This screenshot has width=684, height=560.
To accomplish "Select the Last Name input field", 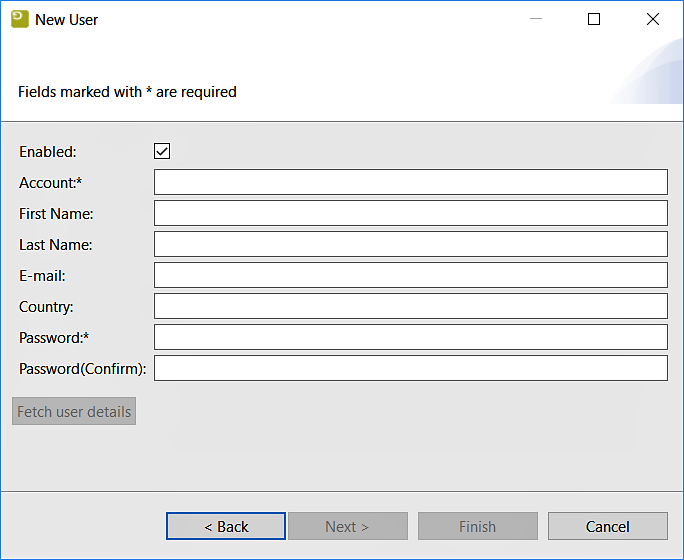I will [410, 244].
